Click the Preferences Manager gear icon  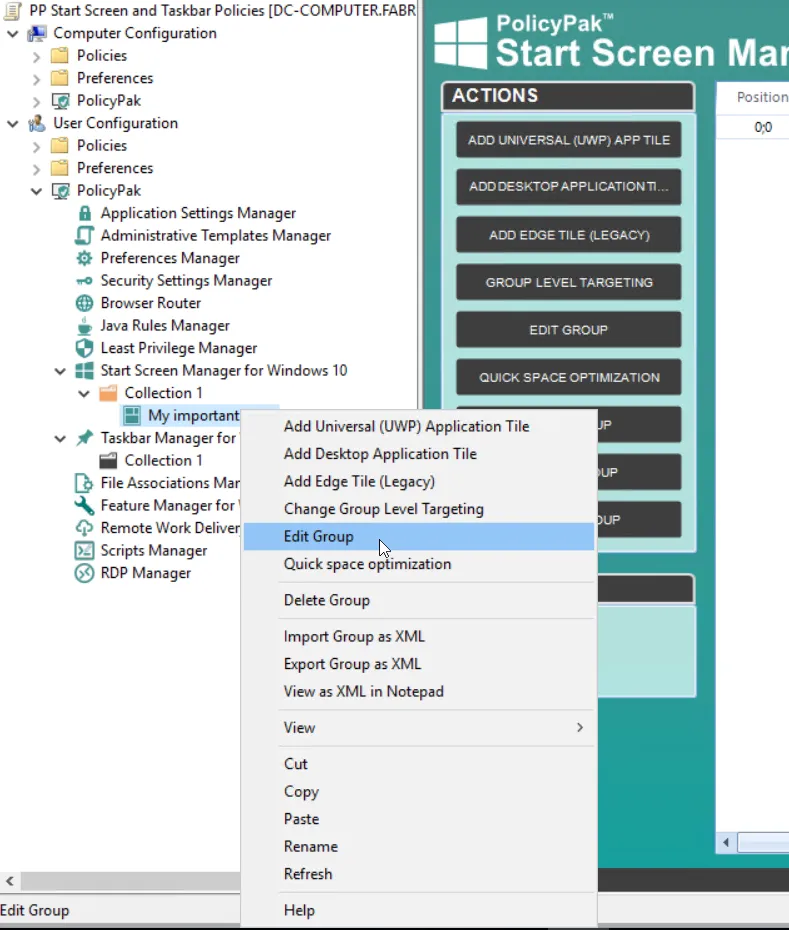click(84, 258)
